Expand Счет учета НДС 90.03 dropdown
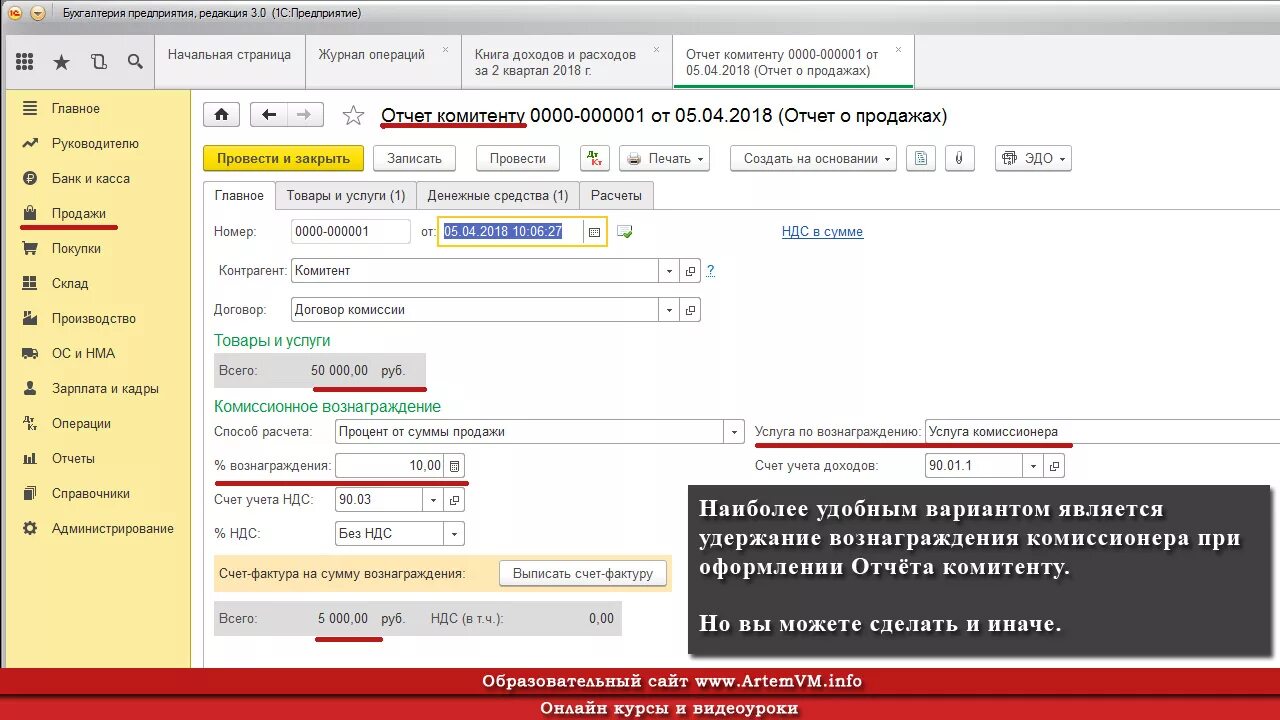The image size is (1280, 720). point(434,499)
